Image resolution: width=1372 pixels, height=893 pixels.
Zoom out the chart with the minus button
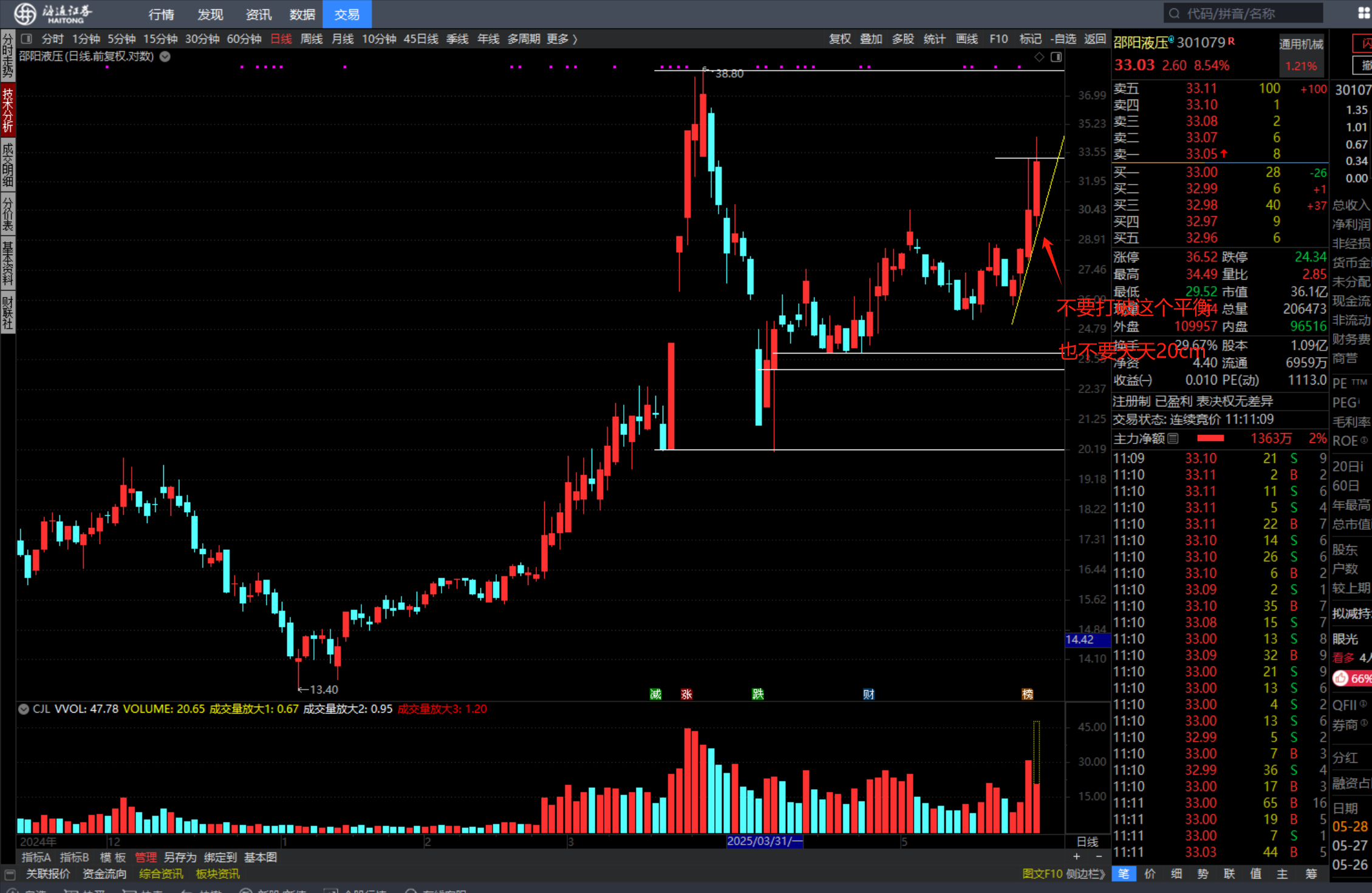pos(1098,857)
